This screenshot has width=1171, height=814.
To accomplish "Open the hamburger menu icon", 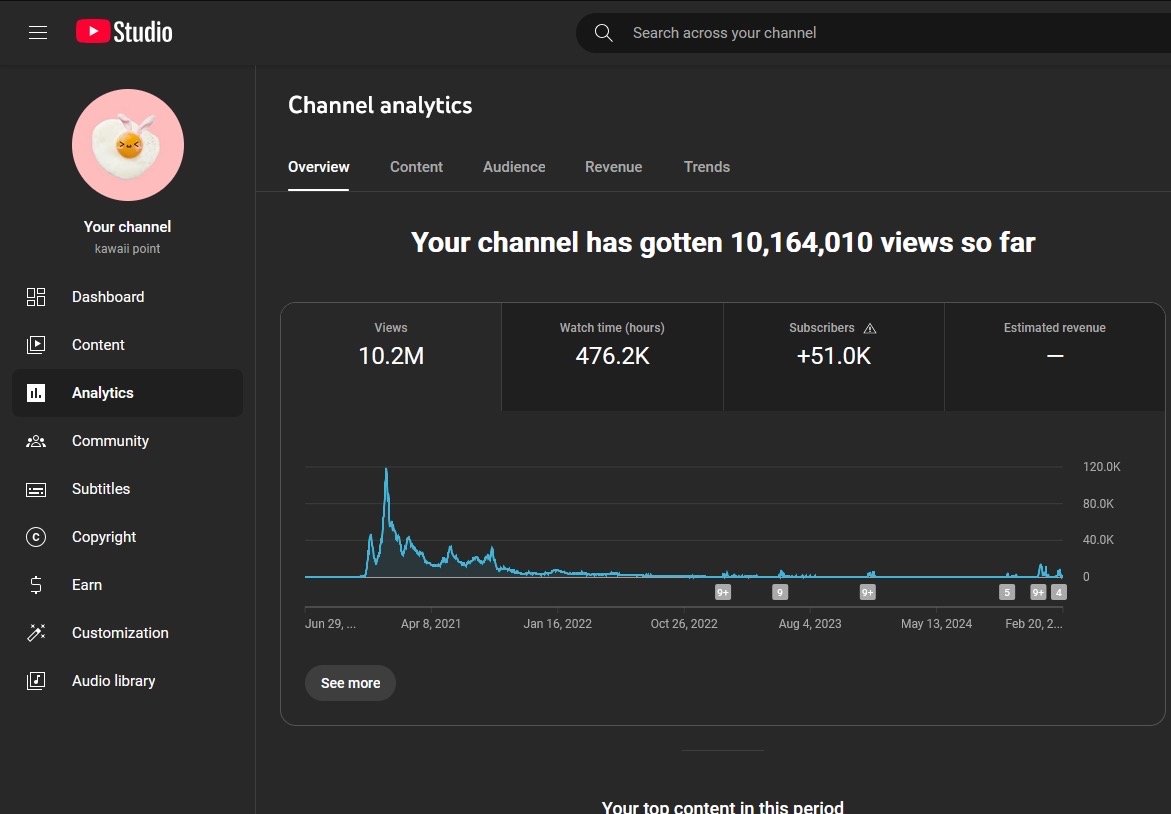I will click(38, 33).
